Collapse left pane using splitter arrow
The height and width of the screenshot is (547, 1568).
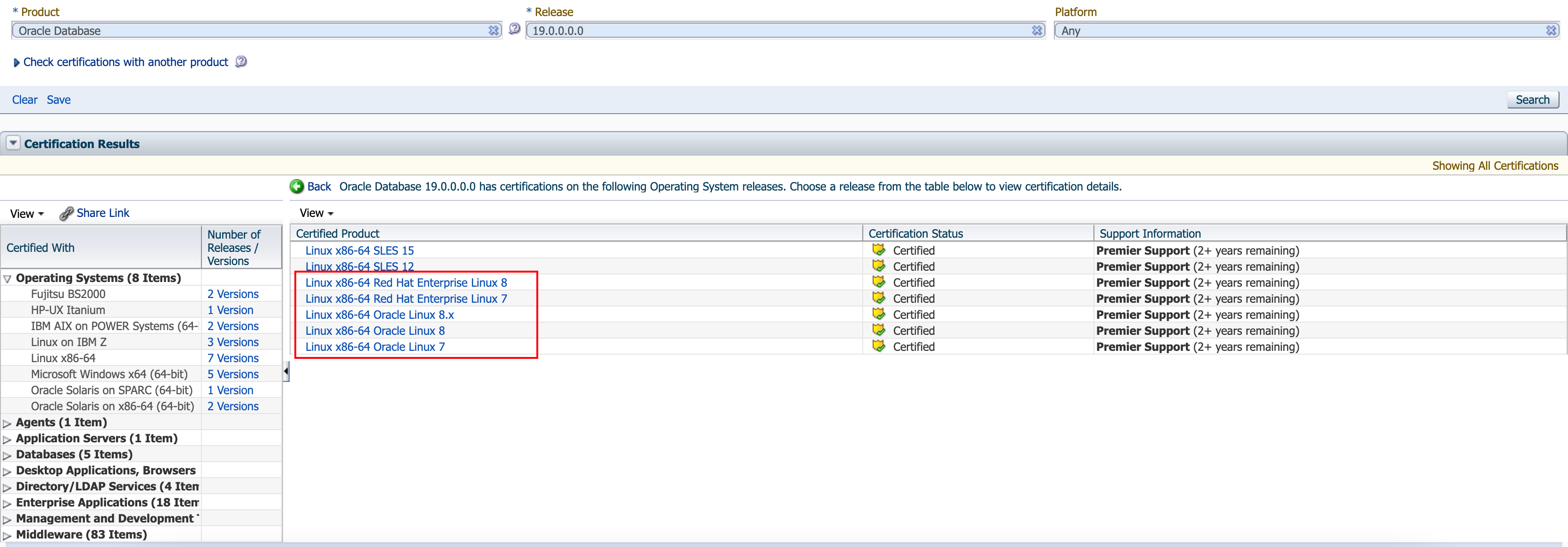click(x=285, y=371)
